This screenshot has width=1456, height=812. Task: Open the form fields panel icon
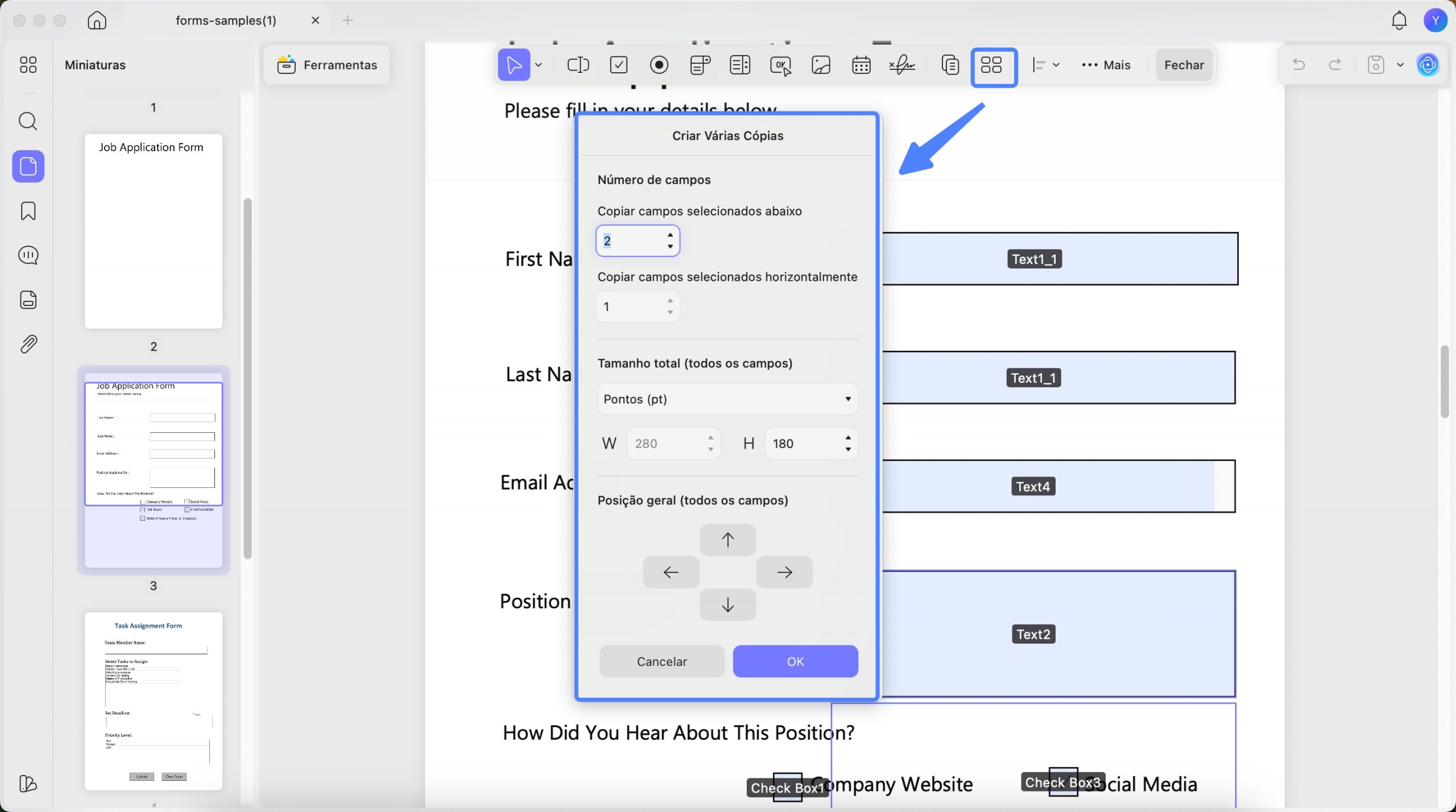[28, 300]
